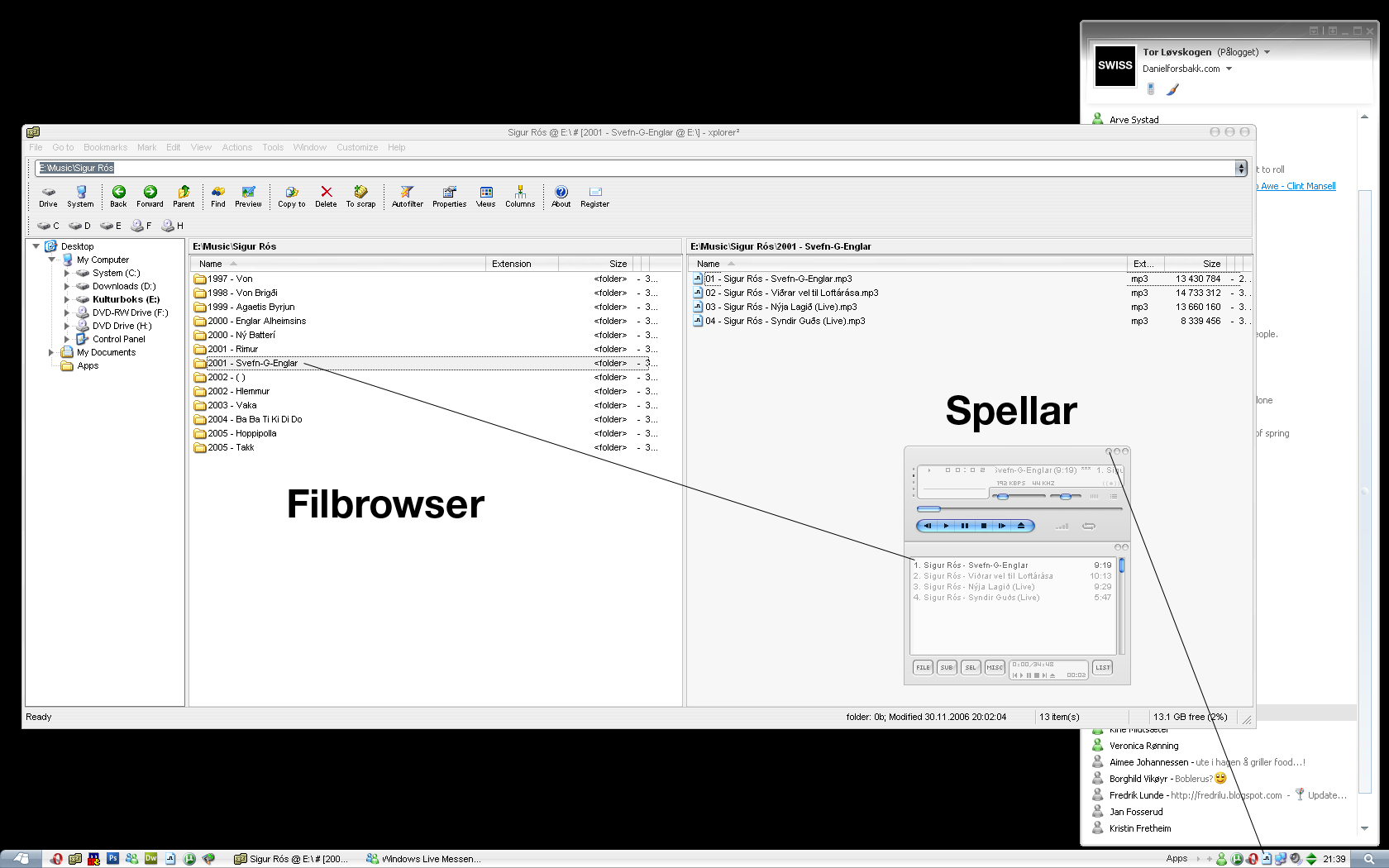Open the search magnifier on taskbar
The width and height of the screenshot is (1389, 868).
point(1369,859)
